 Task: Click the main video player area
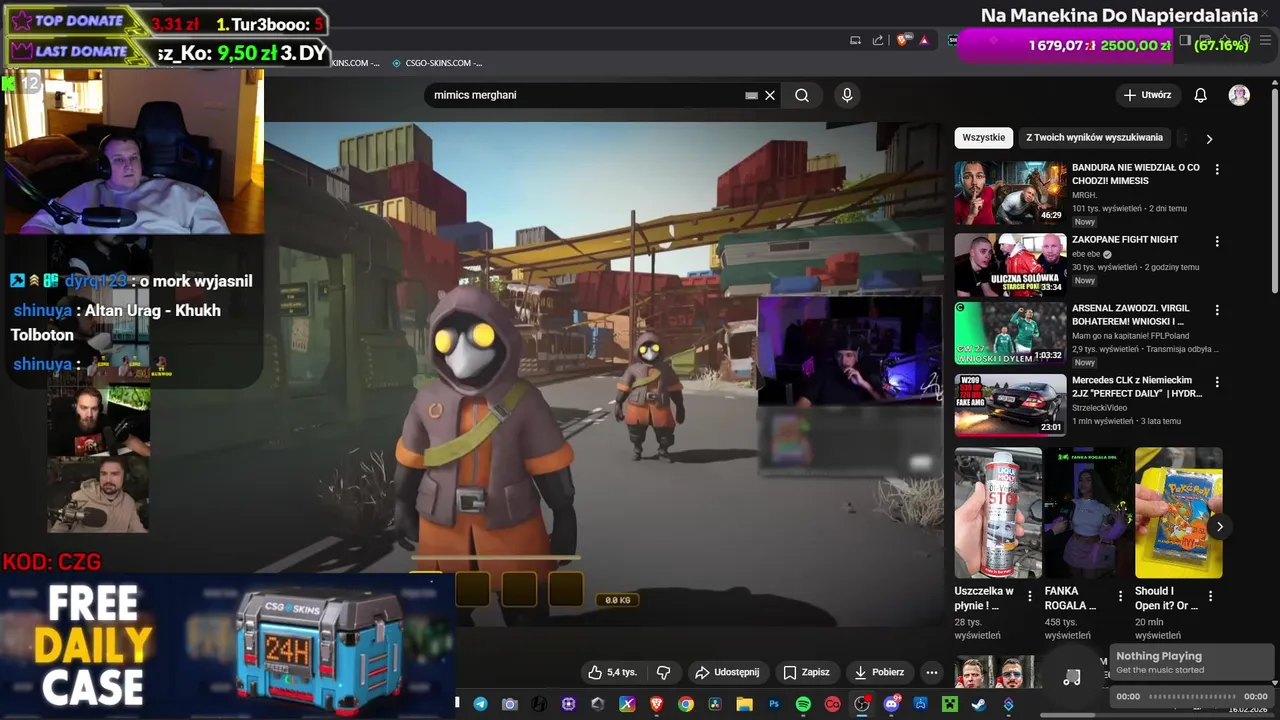click(x=604, y=375)
